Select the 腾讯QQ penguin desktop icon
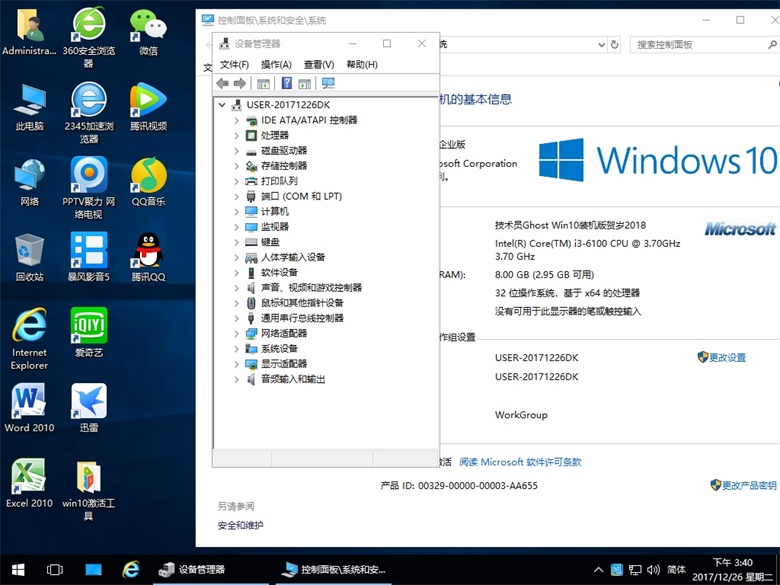Screen dimensions: 780x585 coord(148,257)
